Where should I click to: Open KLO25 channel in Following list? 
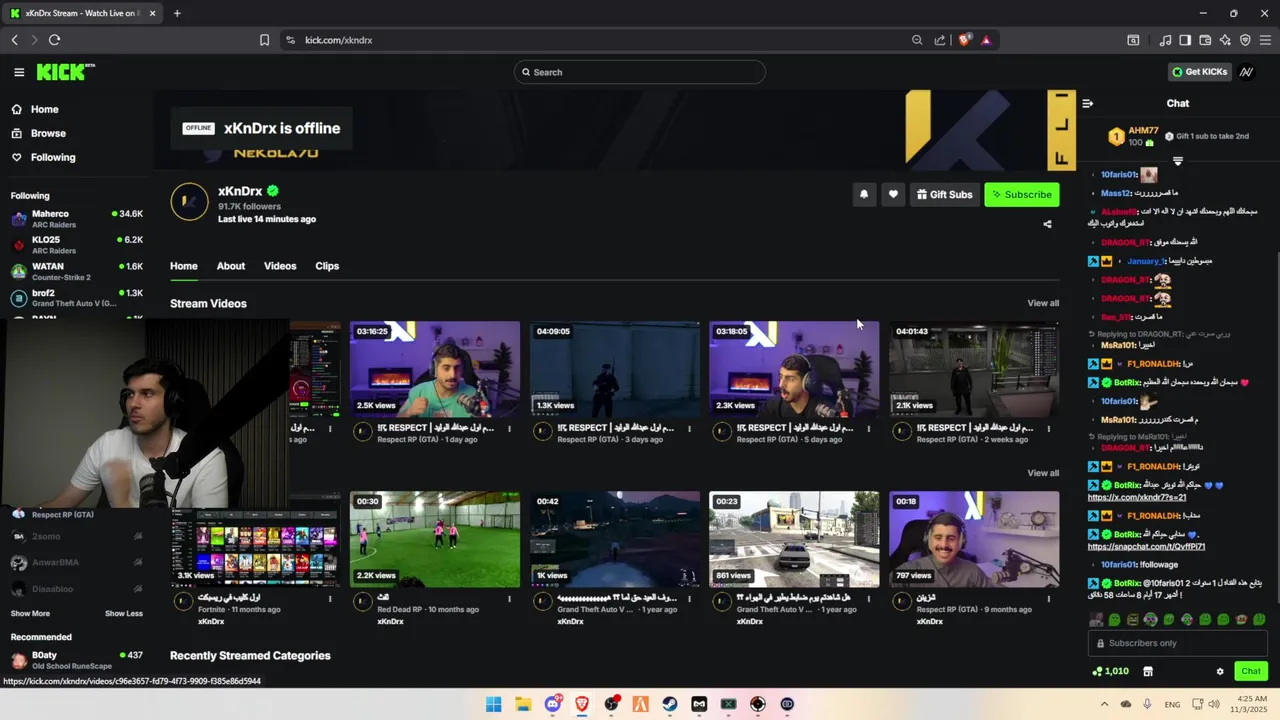(77, 245)
